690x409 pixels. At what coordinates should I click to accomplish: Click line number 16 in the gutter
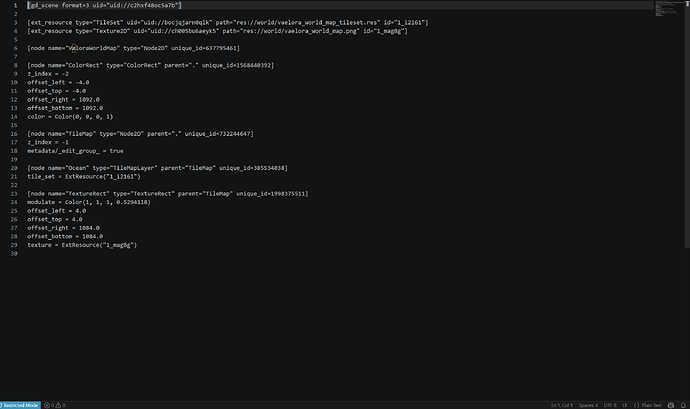14,133
